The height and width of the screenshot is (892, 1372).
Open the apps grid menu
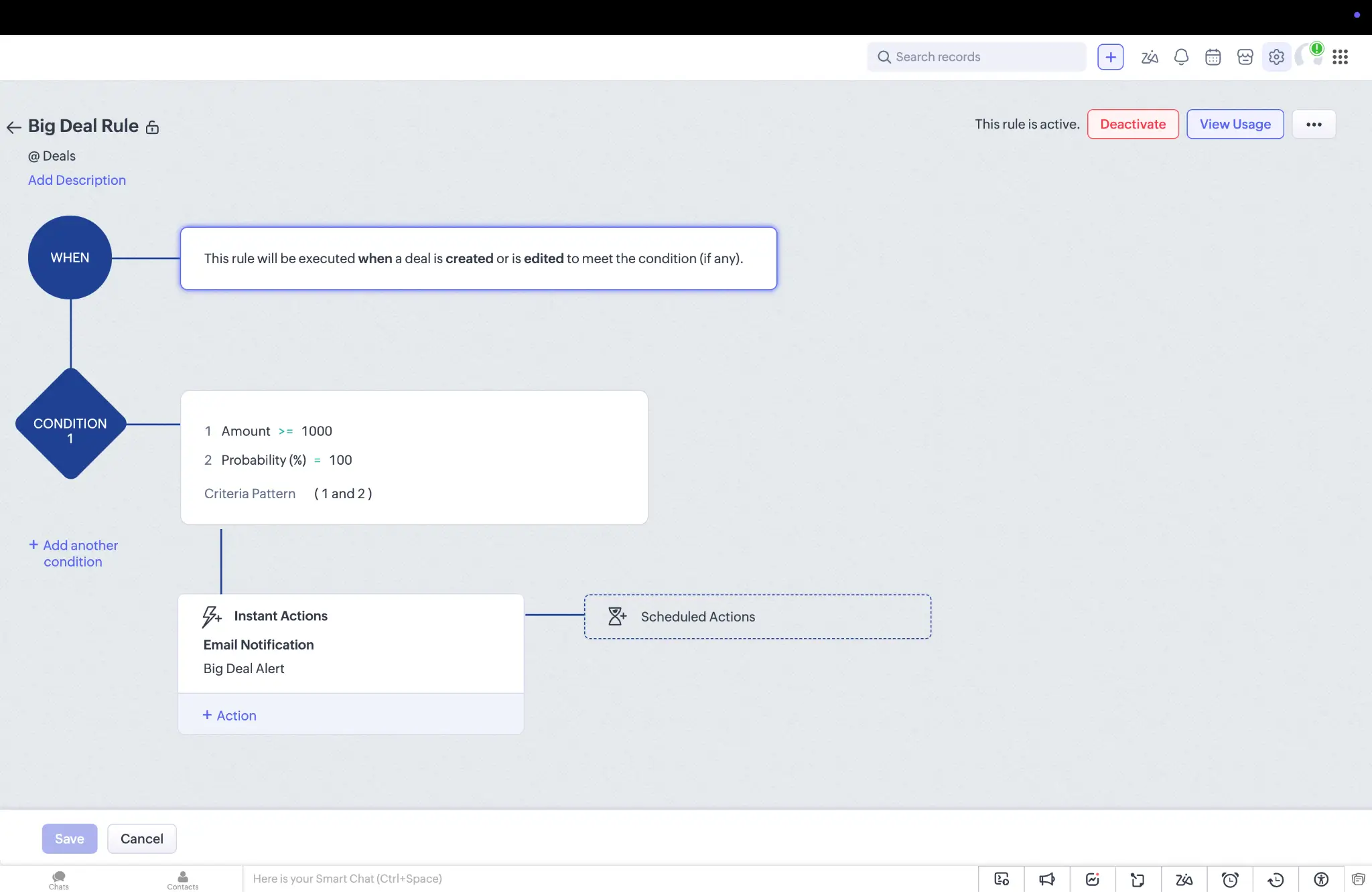pyautogui.click(x=1340, y=57)
